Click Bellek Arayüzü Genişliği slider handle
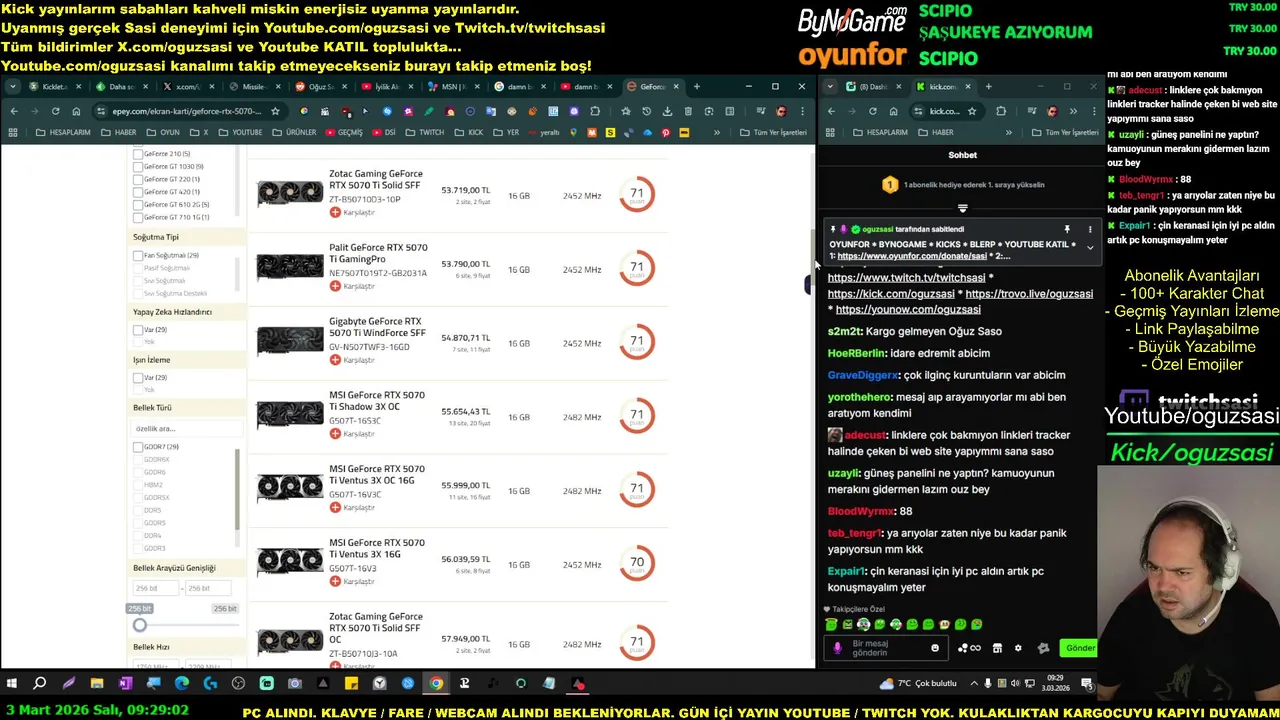Image resolution: width=1280 pixels, height=720 pixels. pyautogui.click(x=140, y=625)
